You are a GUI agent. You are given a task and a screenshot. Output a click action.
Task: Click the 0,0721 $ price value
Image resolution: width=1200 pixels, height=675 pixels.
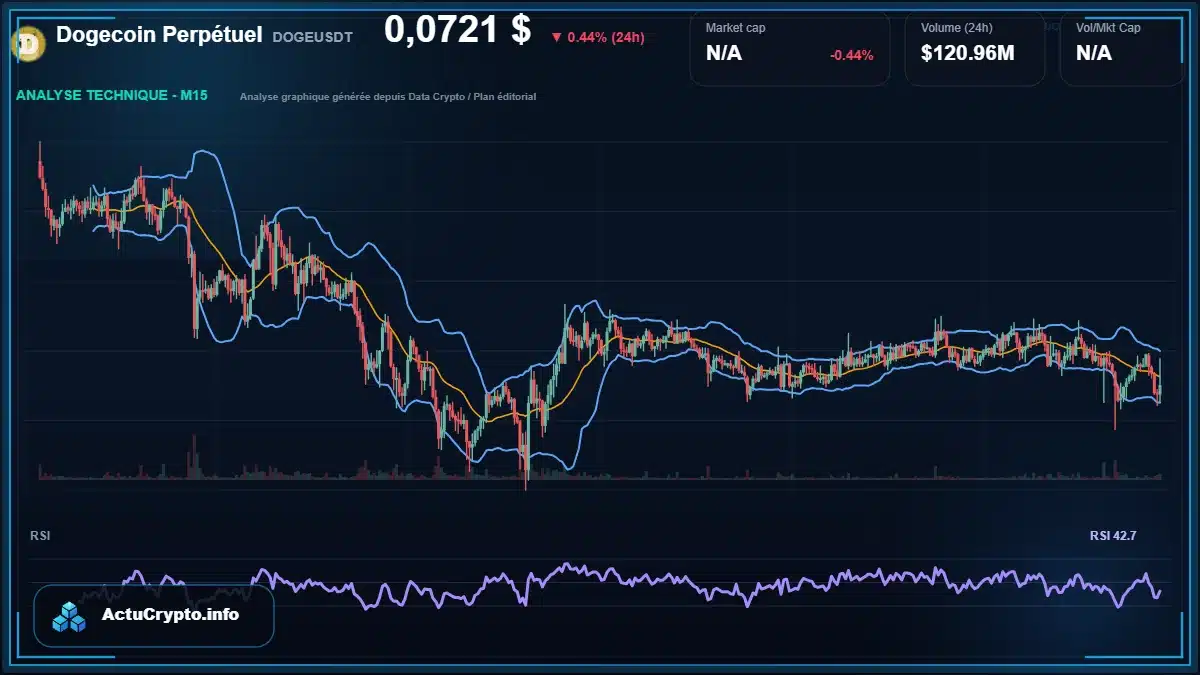coord(457,30)
